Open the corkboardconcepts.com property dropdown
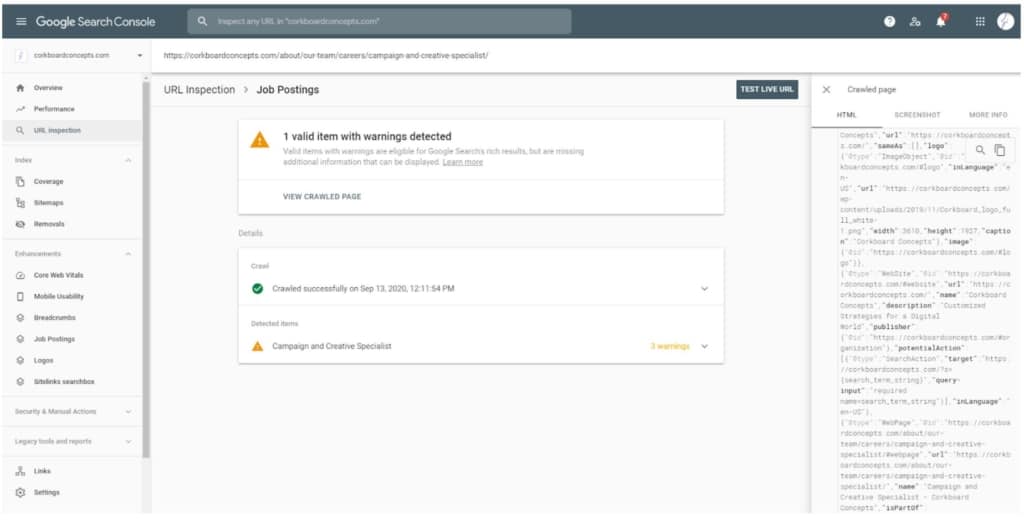The height and width of the screenshot is (520, 1024). coord(139,56)
